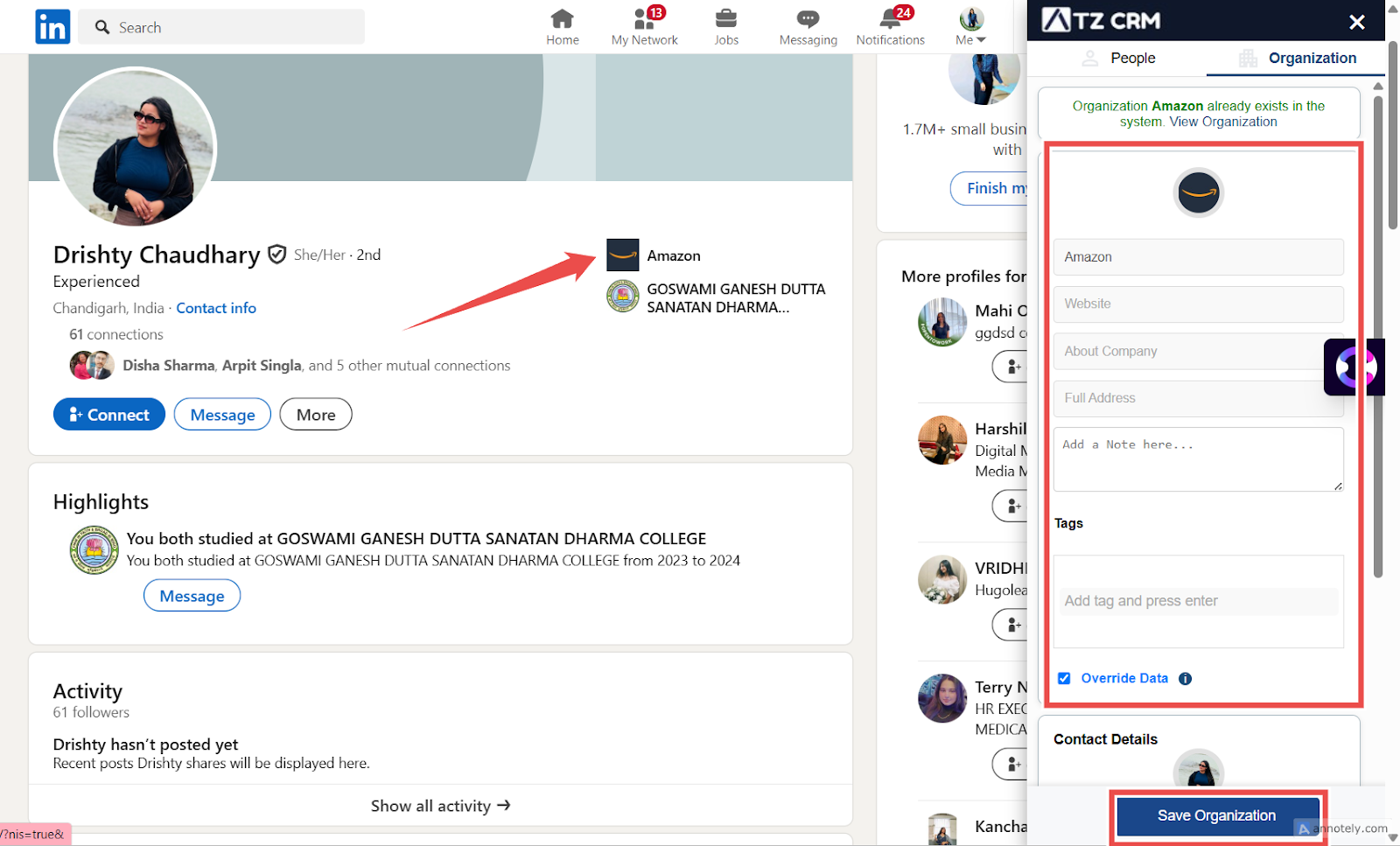
Task: Open the Contact info link
Action: click(216, 308)
